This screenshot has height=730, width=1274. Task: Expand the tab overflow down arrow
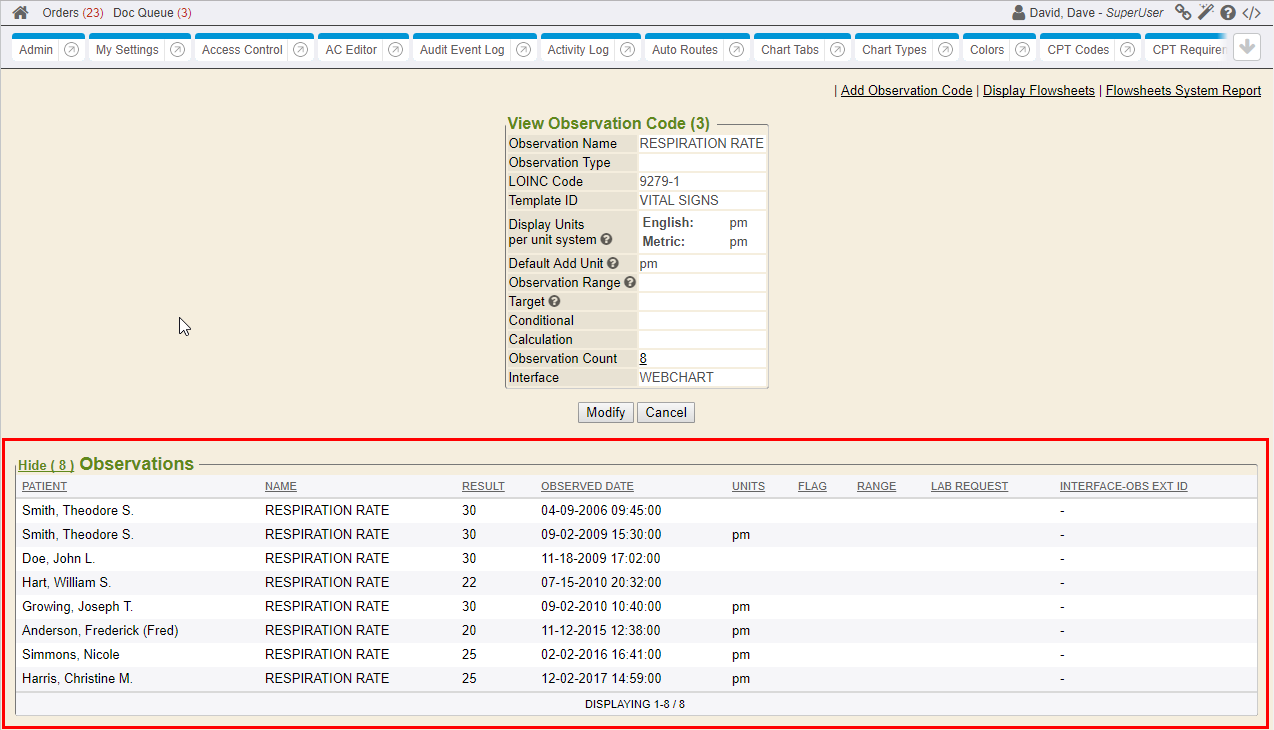(x=1246, y=48)
